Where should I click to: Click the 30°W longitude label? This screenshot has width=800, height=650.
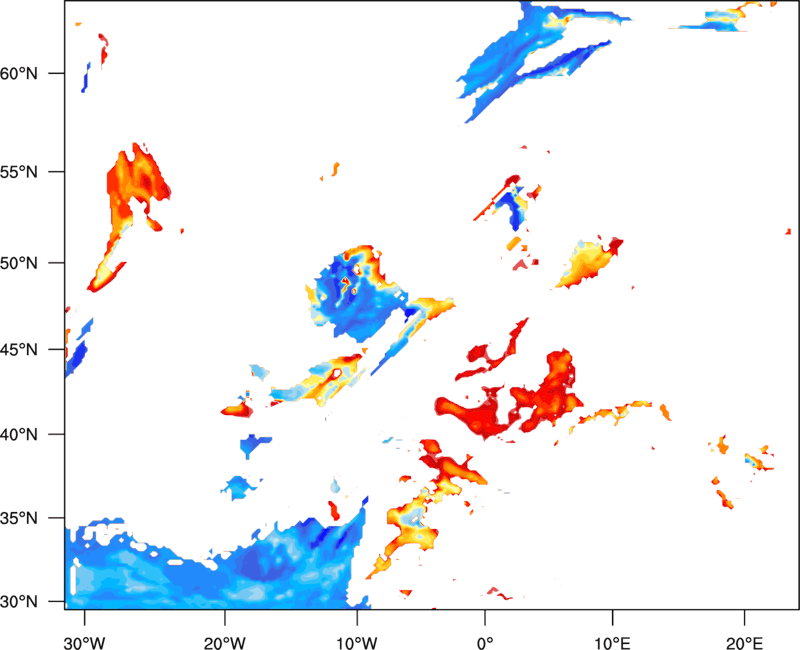click(84, 642)
